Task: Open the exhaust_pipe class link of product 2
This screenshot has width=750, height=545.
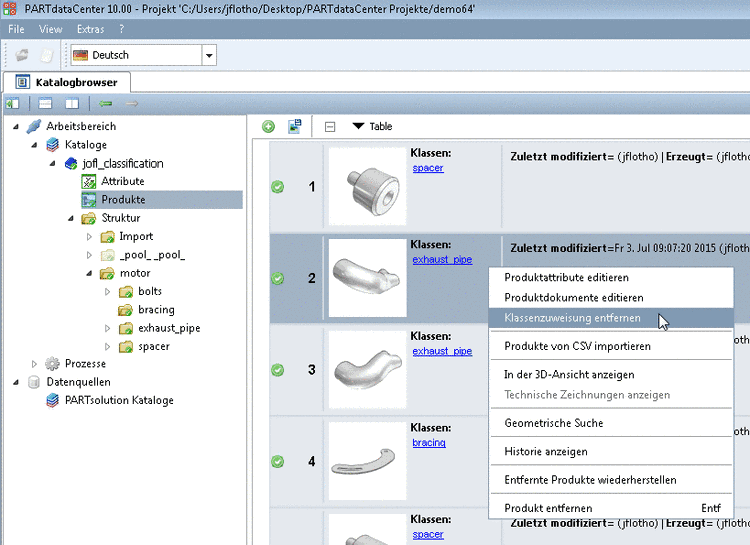Action: click(442, 260)
